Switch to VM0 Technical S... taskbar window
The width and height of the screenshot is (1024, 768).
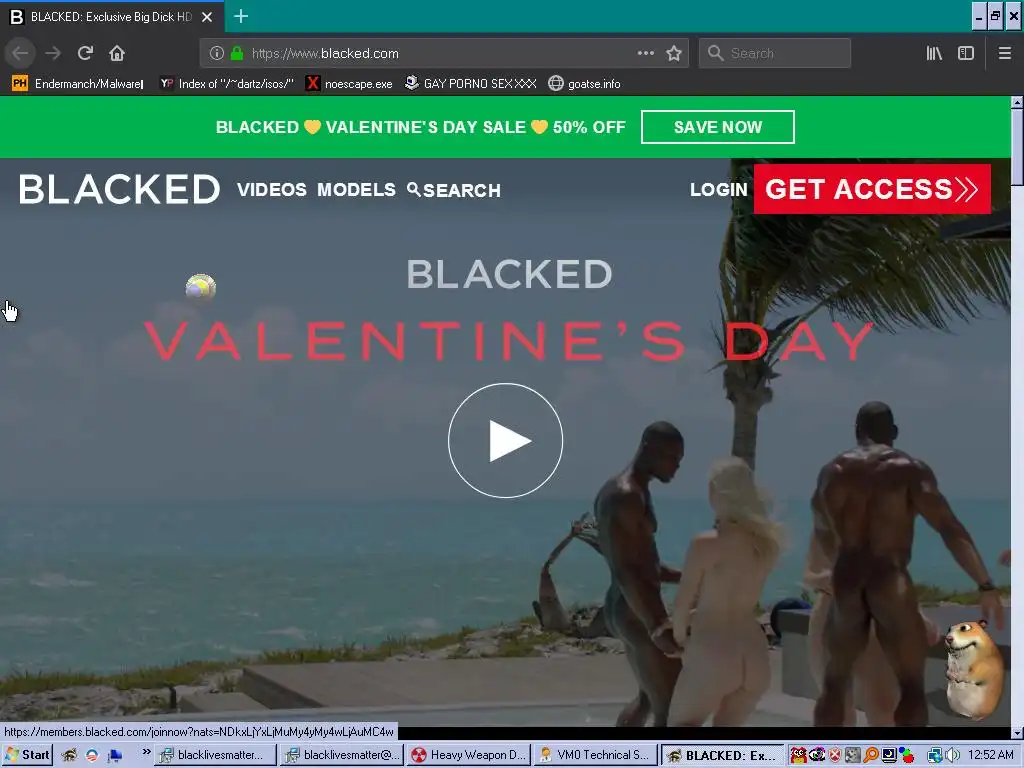click(x=594, y=755)
